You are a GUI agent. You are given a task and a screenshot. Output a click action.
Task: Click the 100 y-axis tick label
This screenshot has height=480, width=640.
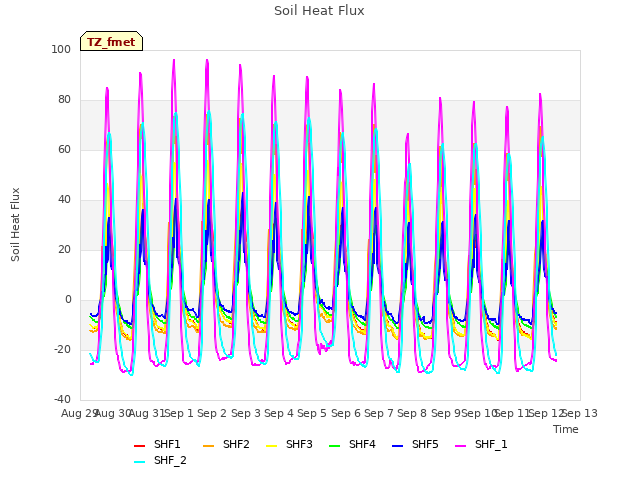61,49
